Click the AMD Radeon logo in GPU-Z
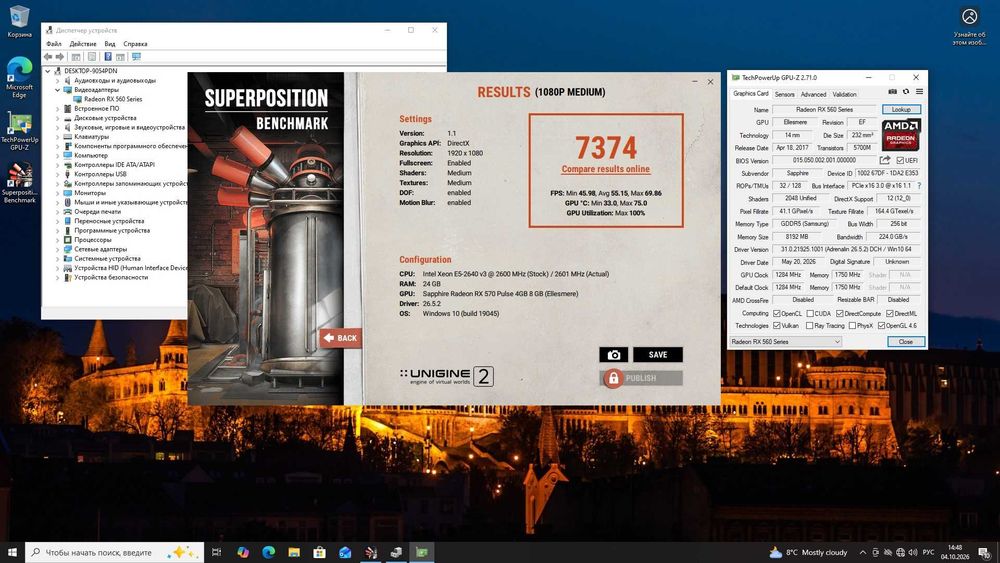 [901, 134]
